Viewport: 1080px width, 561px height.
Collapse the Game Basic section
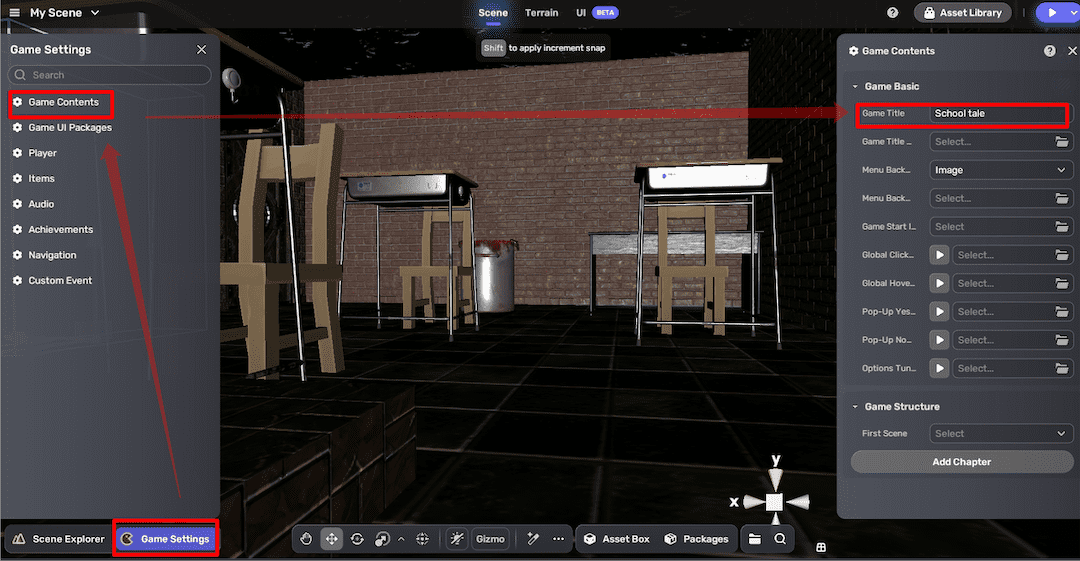856,87
